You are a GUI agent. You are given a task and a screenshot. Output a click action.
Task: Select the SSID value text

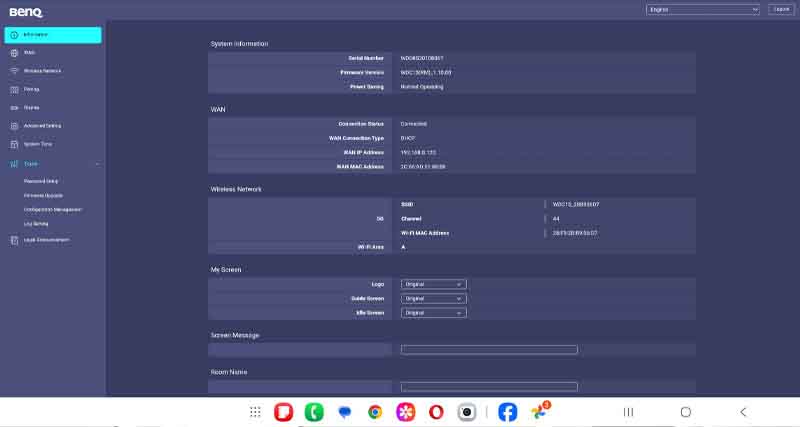pyautogui.click(x=576, y=205)
